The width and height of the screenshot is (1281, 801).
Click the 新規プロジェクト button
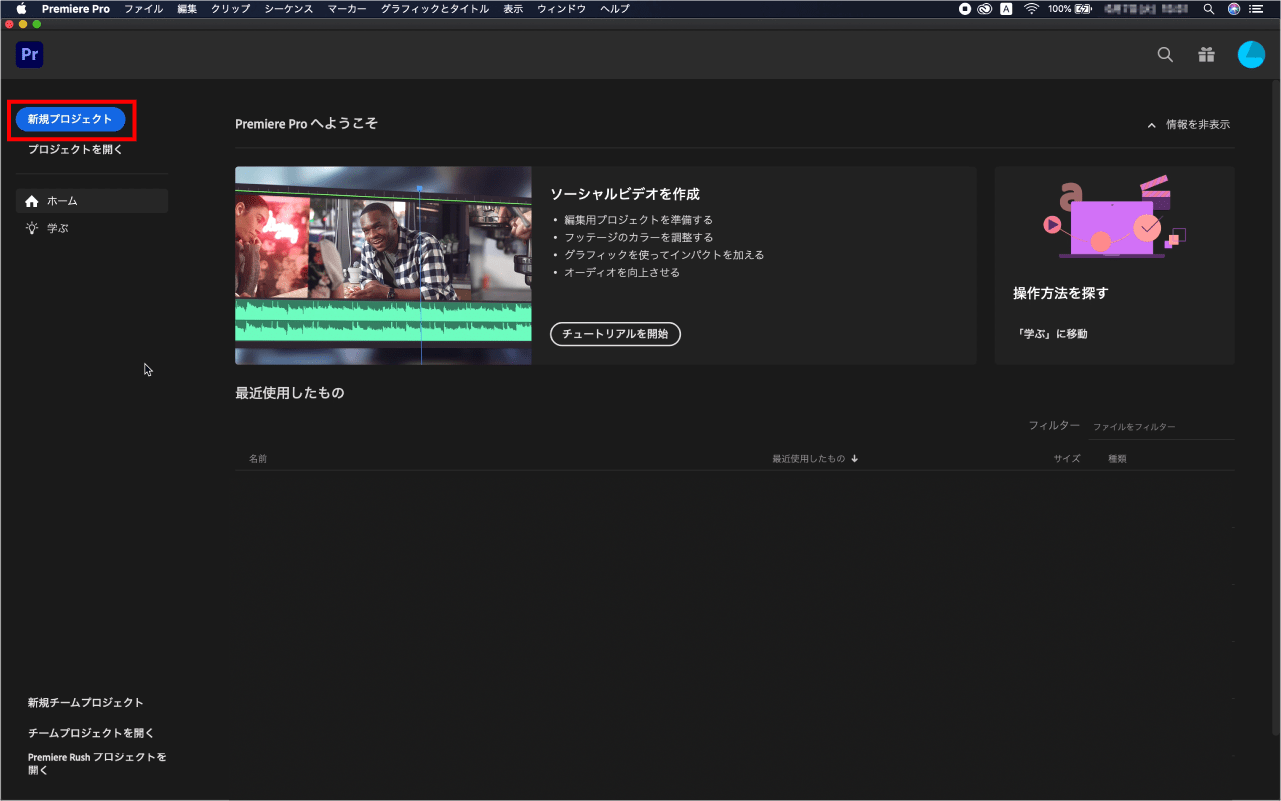(70, 119)
